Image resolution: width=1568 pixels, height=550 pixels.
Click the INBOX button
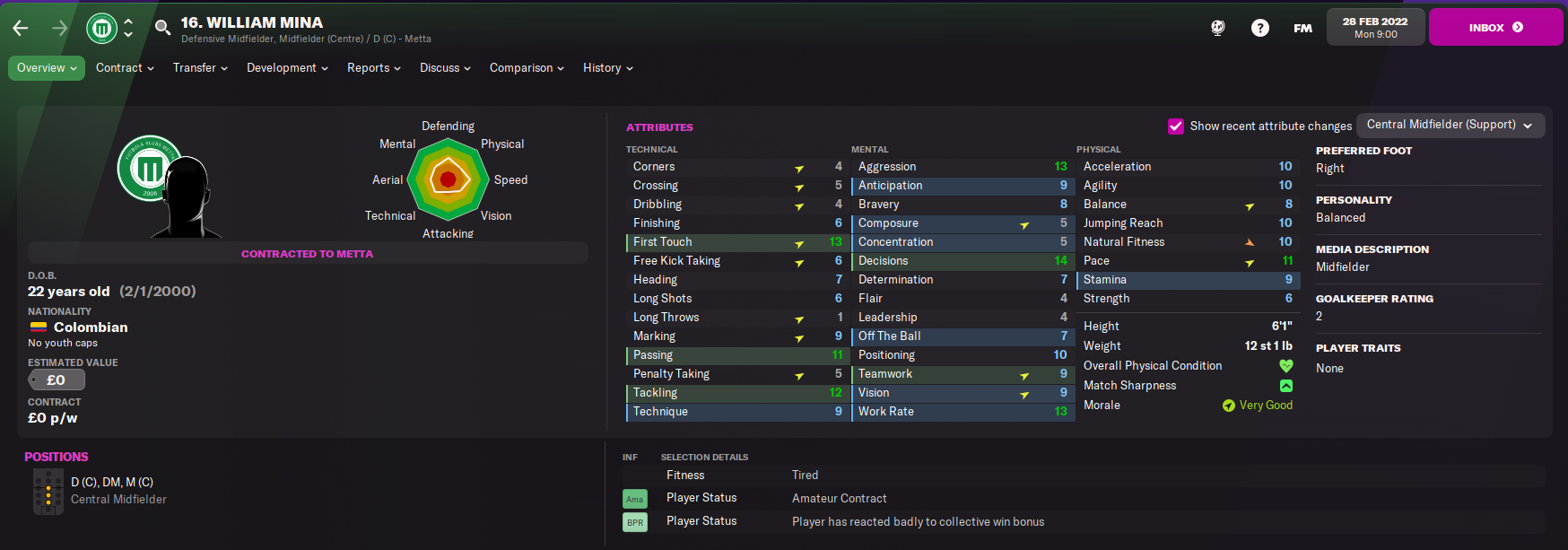click(x=1495, y=27)
